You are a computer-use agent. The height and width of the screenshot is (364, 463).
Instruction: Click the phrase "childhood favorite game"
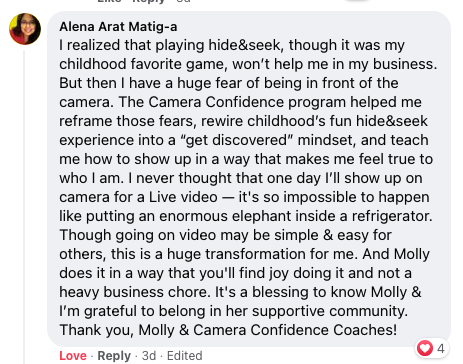pyautogui.click(x=143, y=64)
